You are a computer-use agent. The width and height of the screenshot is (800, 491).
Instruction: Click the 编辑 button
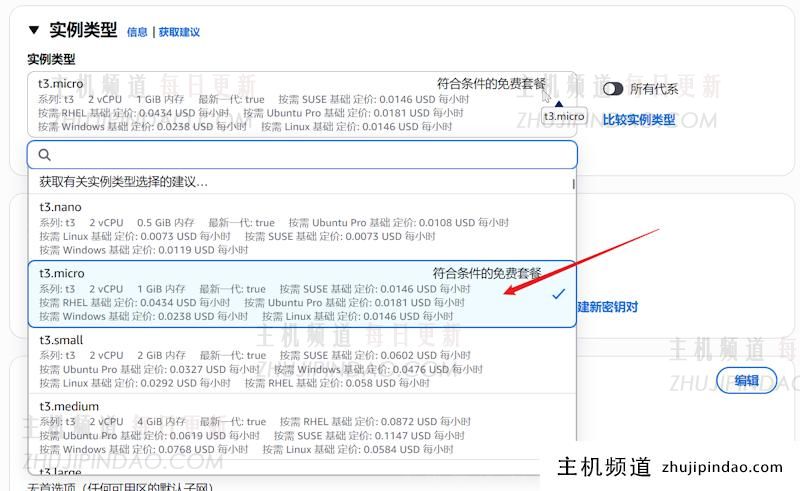(746, 380)
